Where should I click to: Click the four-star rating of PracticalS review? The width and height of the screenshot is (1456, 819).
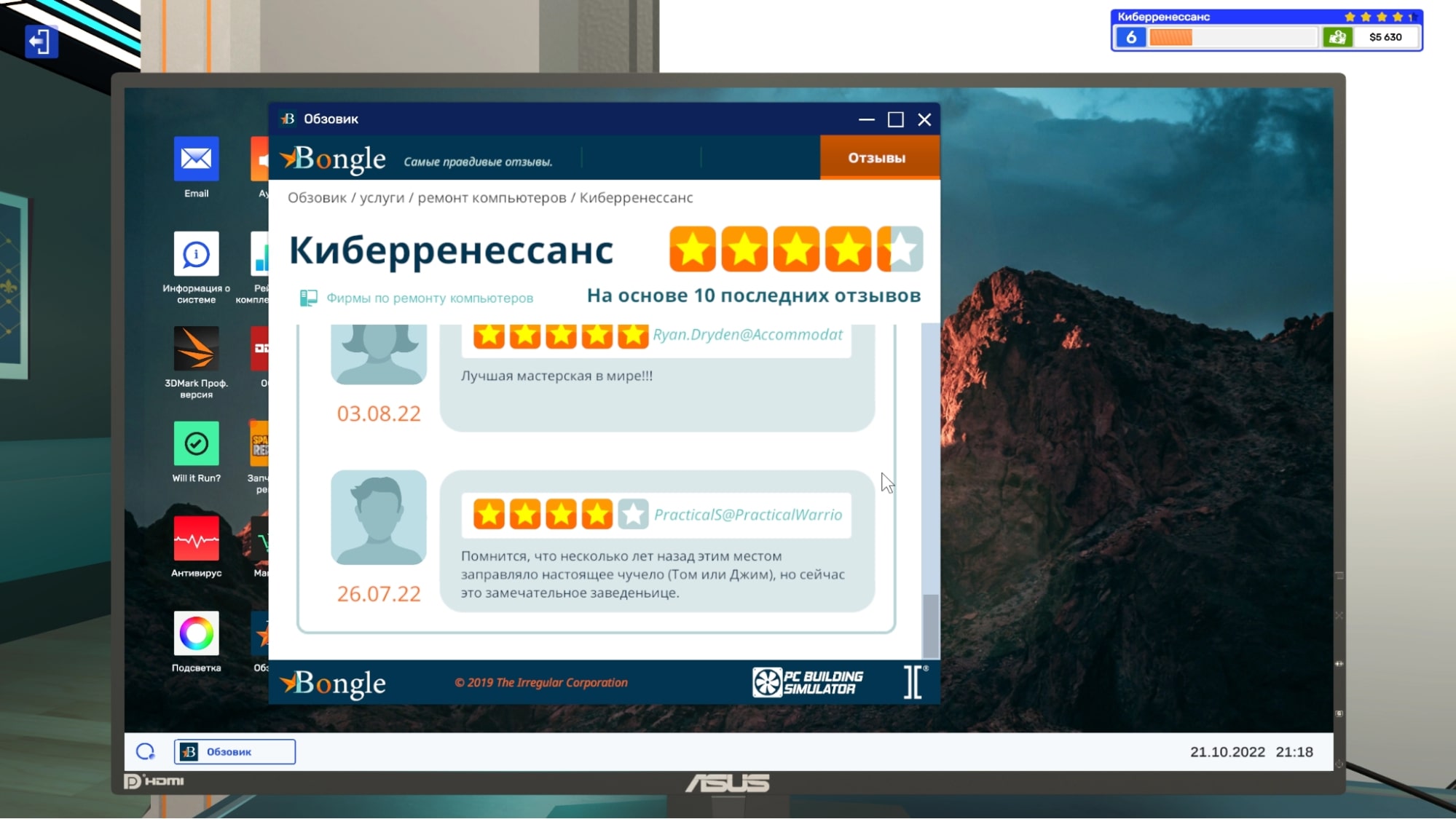click(560, 514)
